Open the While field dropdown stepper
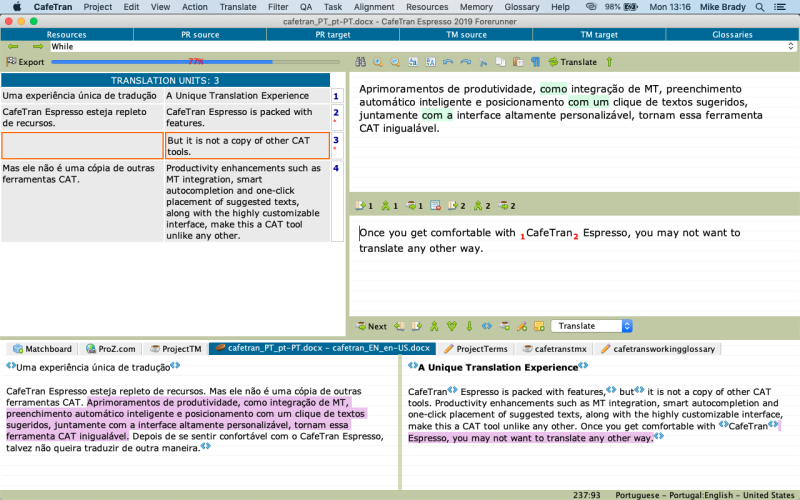 click(x=790, y=46)
